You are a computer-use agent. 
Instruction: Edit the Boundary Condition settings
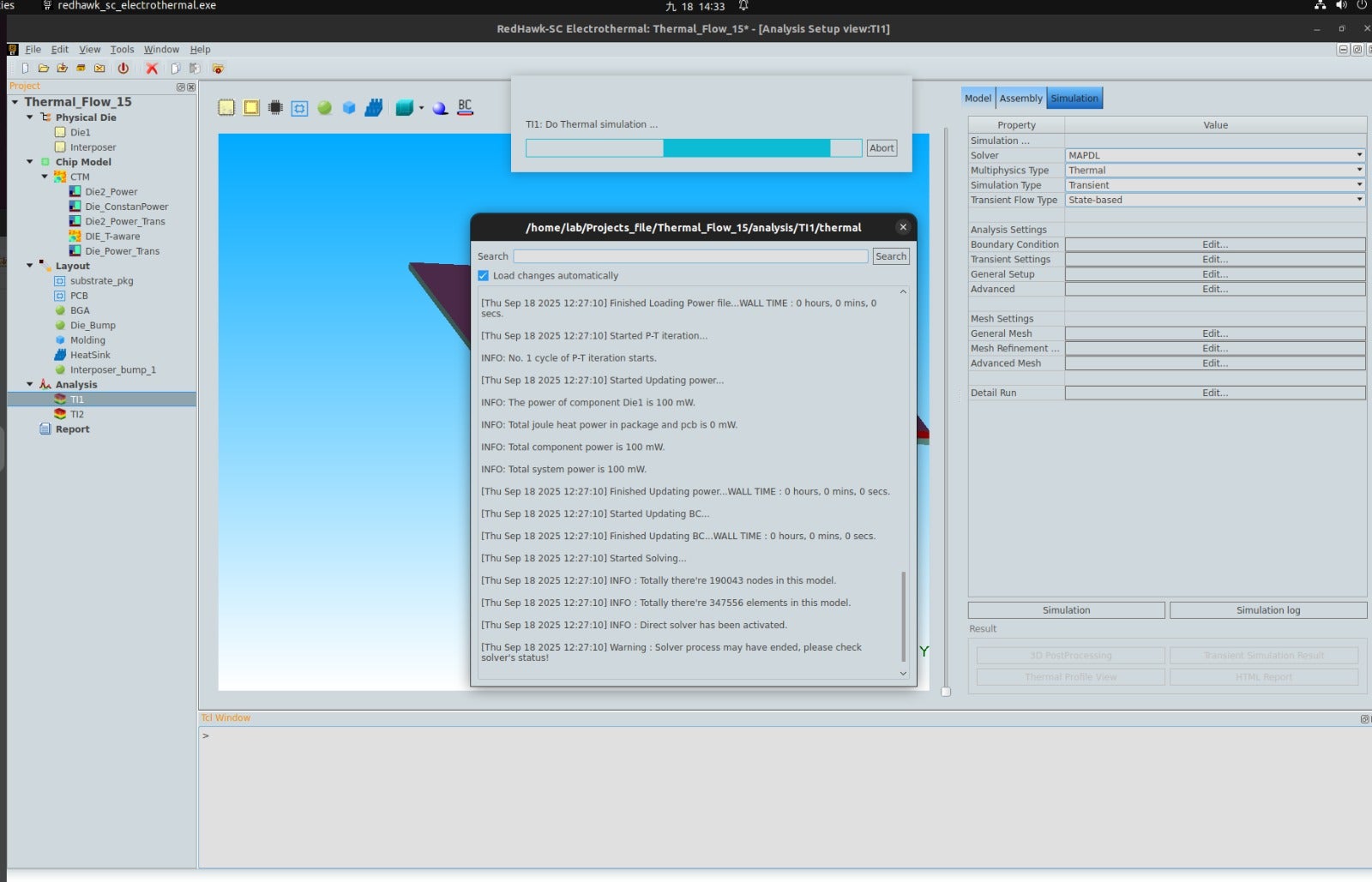click(1215, 245)
